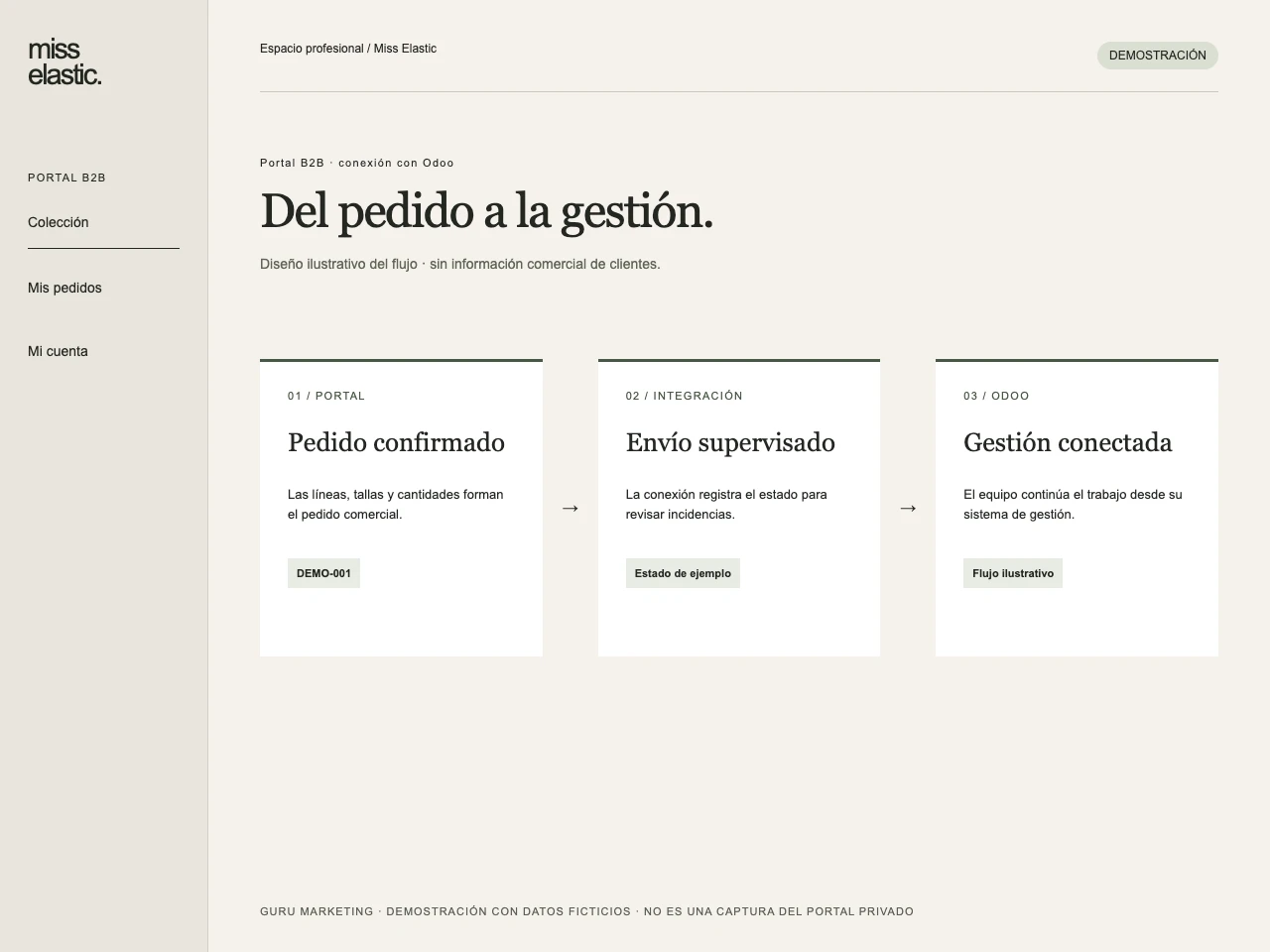Click the 01 / PORTAL label

coord(326,396)
